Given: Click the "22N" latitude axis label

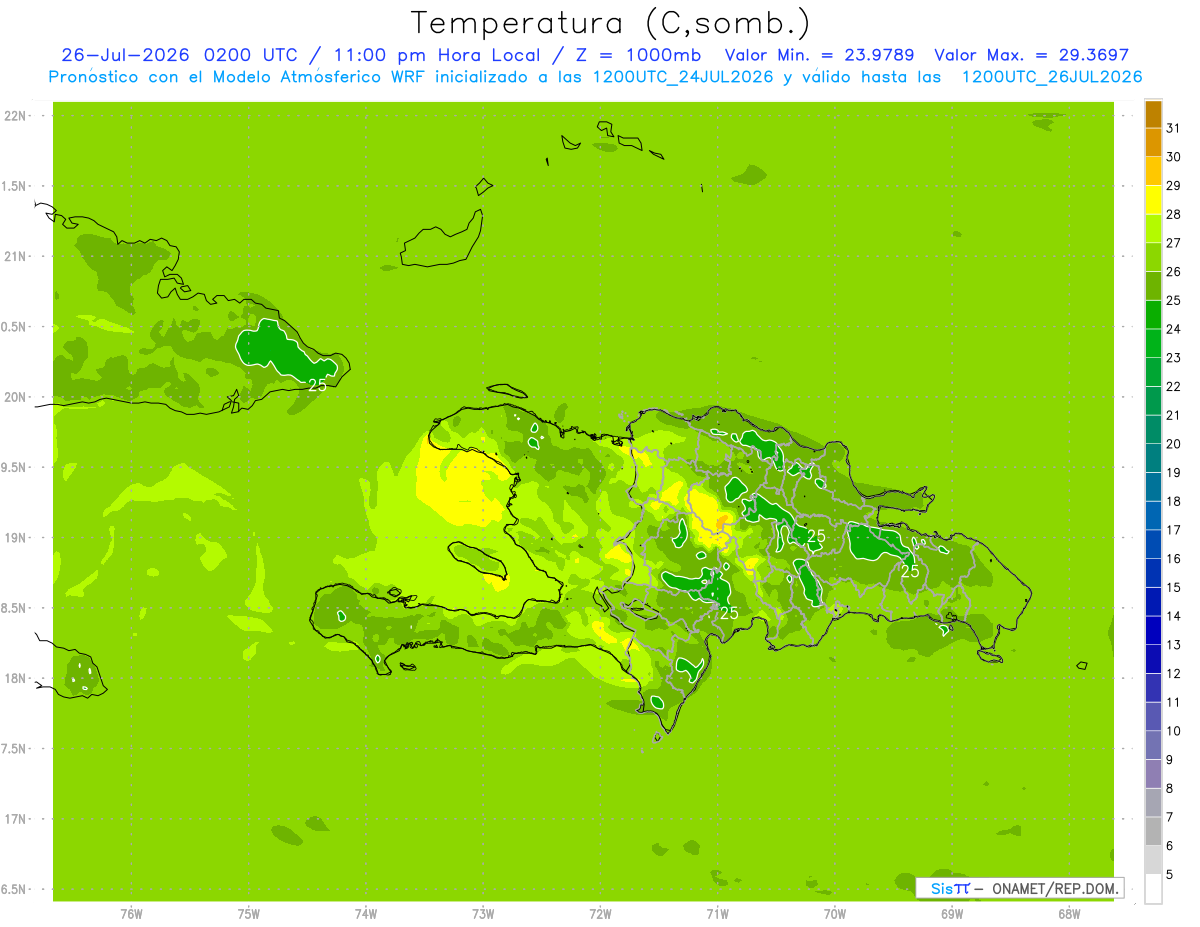Looking at the screenshot, I should [16, 116].
